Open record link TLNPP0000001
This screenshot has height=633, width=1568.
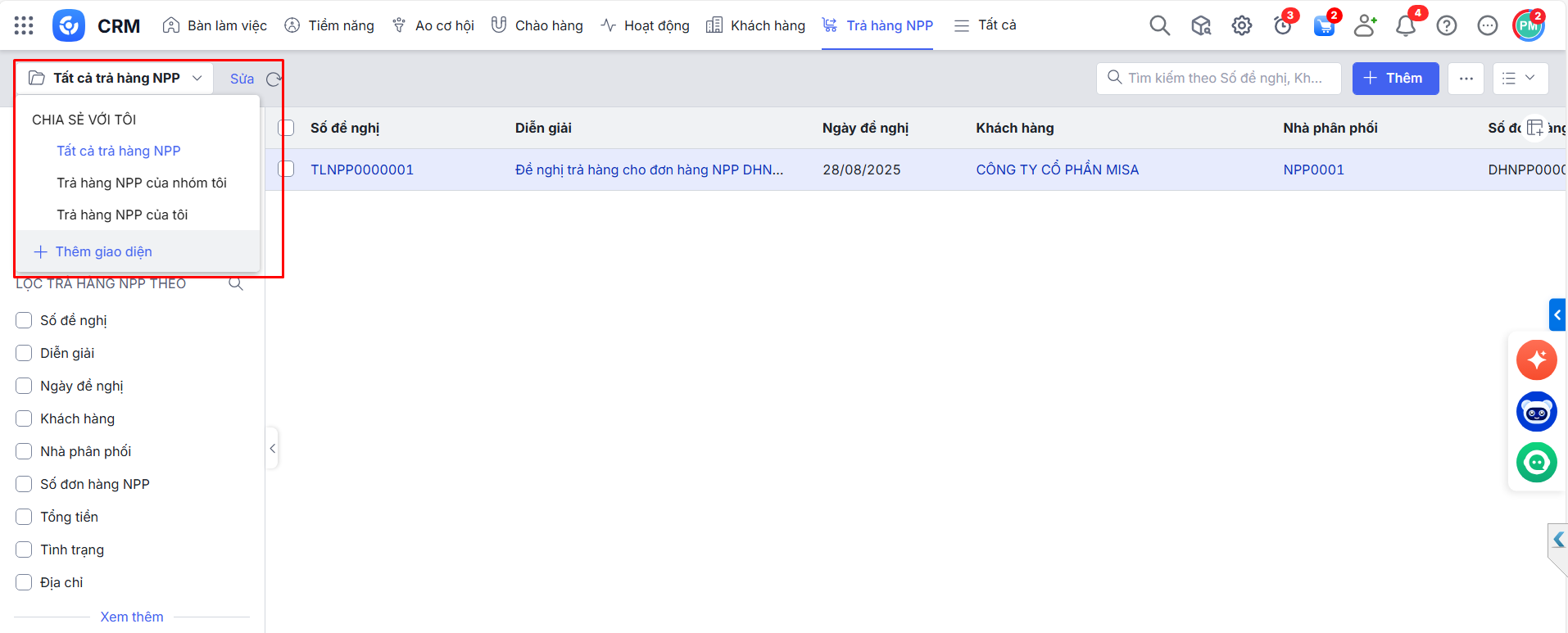(x=362, y=170)
